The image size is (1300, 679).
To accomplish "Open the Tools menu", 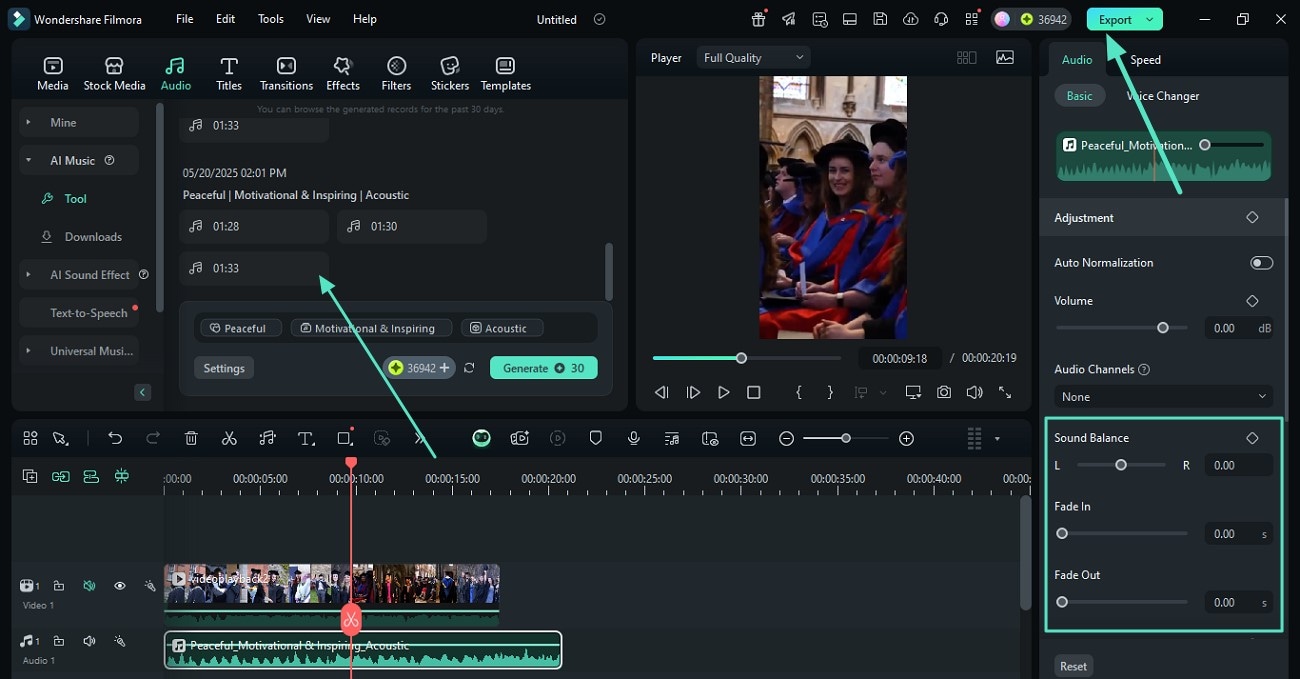I will [x=271, y=19].
